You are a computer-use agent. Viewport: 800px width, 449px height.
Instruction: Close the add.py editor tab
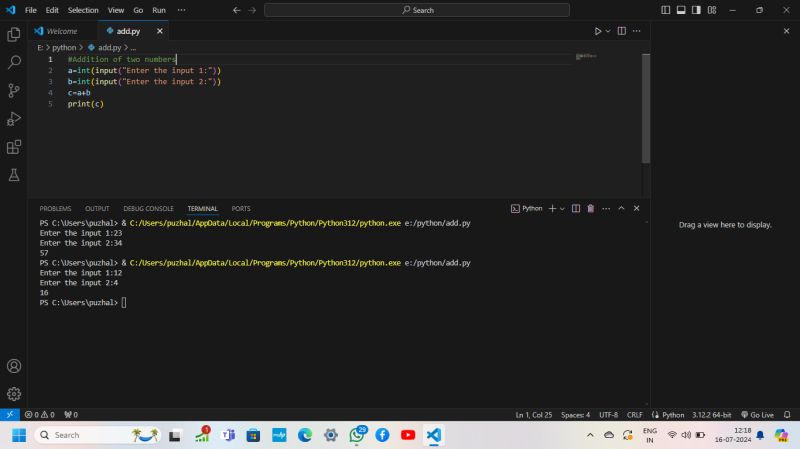pos(160,31)
